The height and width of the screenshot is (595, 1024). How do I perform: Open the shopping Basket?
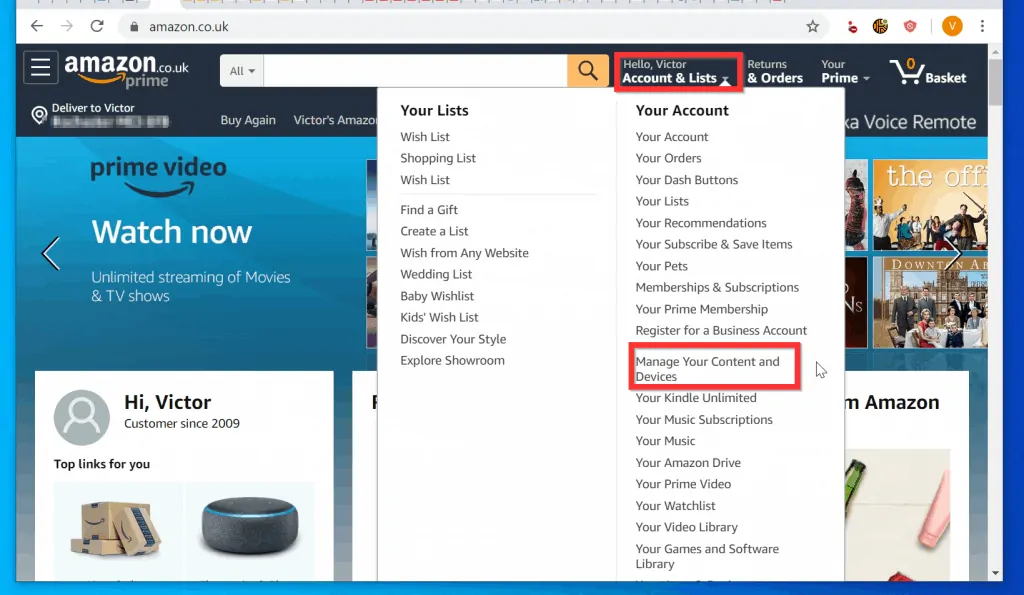927,71
